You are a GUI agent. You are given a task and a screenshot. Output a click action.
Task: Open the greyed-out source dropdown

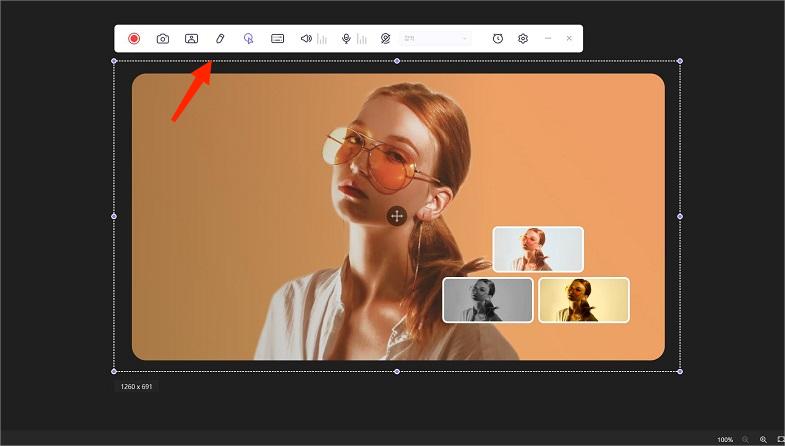pos(435,39)
